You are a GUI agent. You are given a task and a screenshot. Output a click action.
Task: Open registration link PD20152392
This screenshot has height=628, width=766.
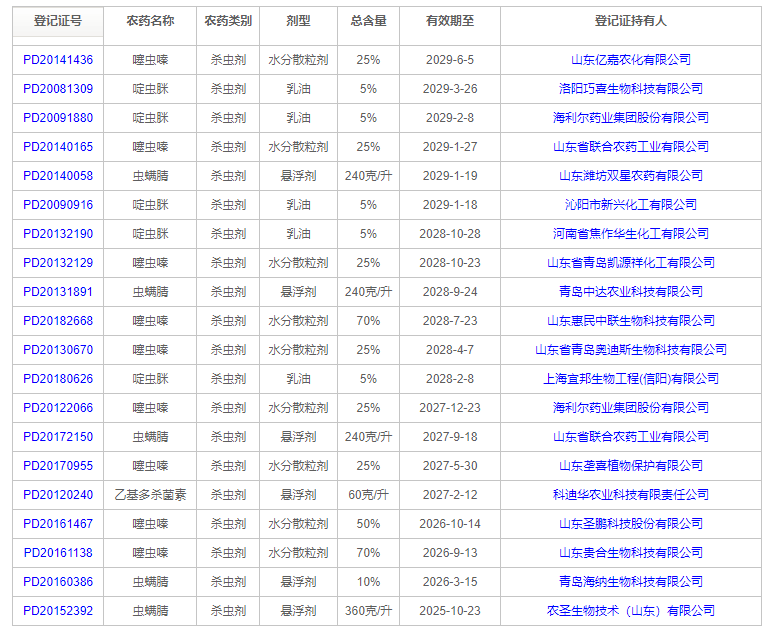coord(58,611)
